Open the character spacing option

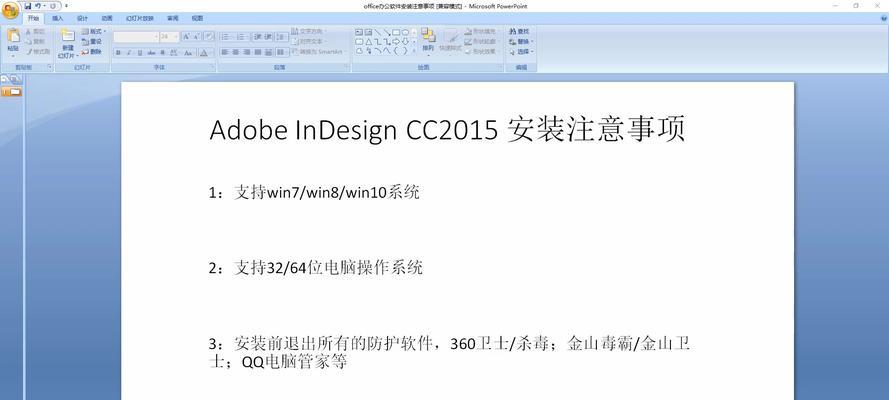point(173,52)
